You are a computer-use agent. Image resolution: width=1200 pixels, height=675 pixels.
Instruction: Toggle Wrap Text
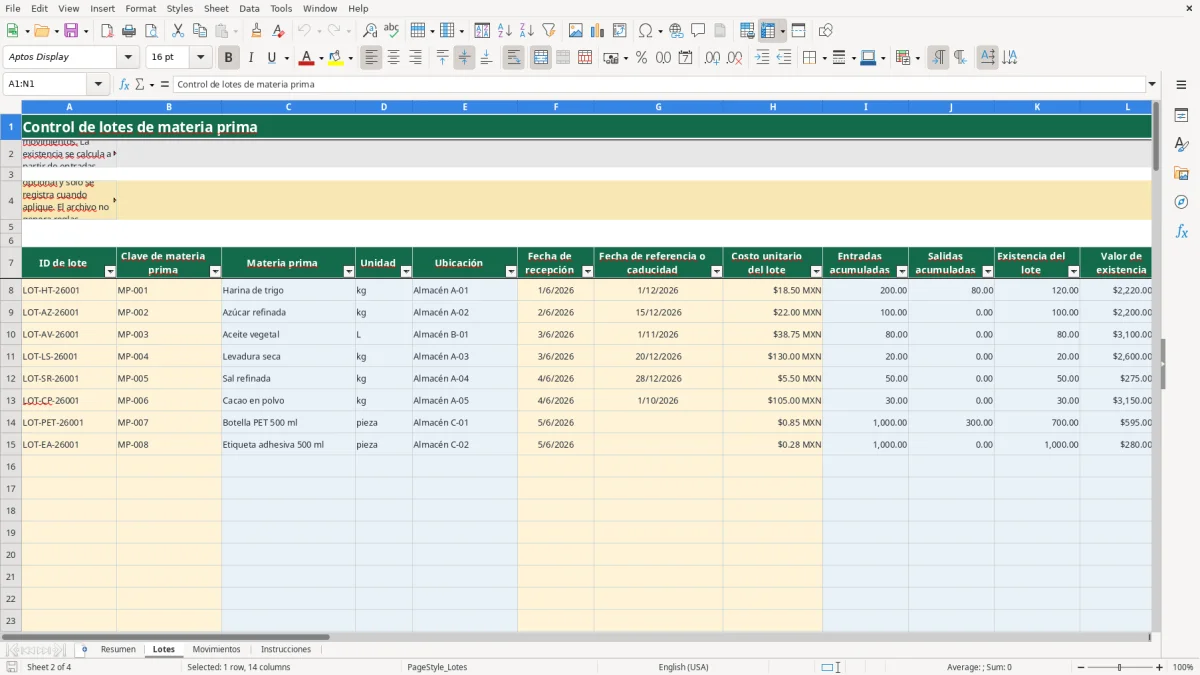click(x=514, y=58)
